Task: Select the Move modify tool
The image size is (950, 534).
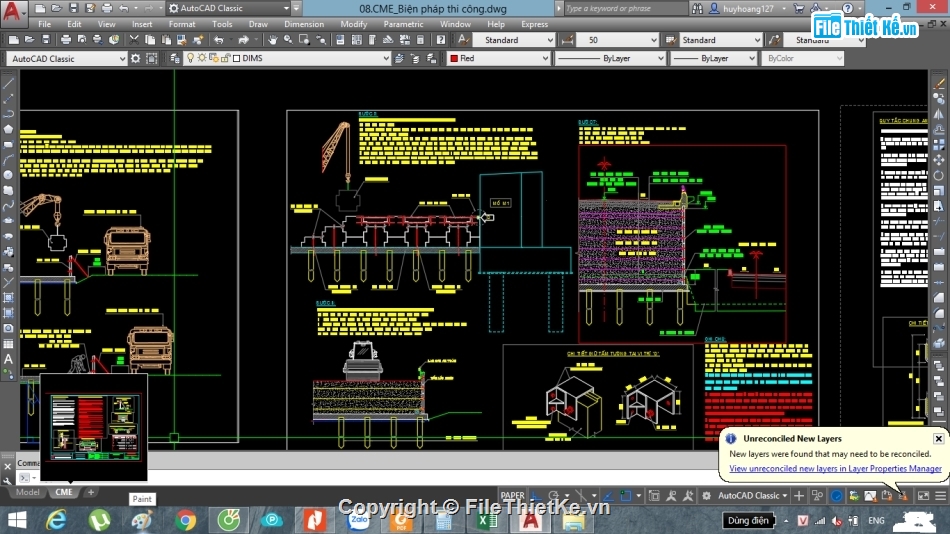Action: tap(938, 160)
